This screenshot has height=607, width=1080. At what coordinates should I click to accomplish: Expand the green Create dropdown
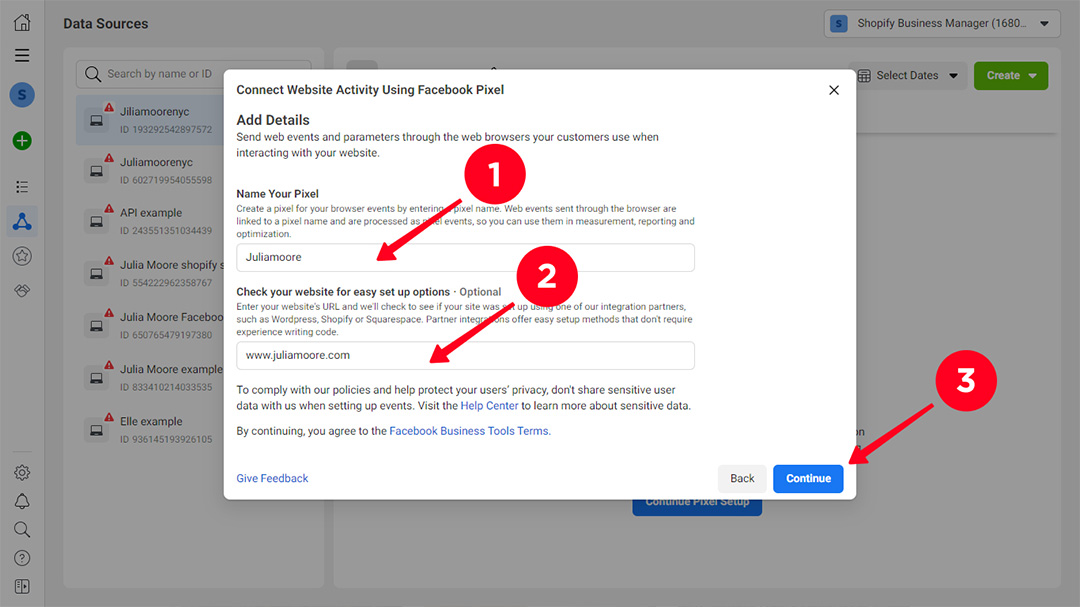point(1010,76)
